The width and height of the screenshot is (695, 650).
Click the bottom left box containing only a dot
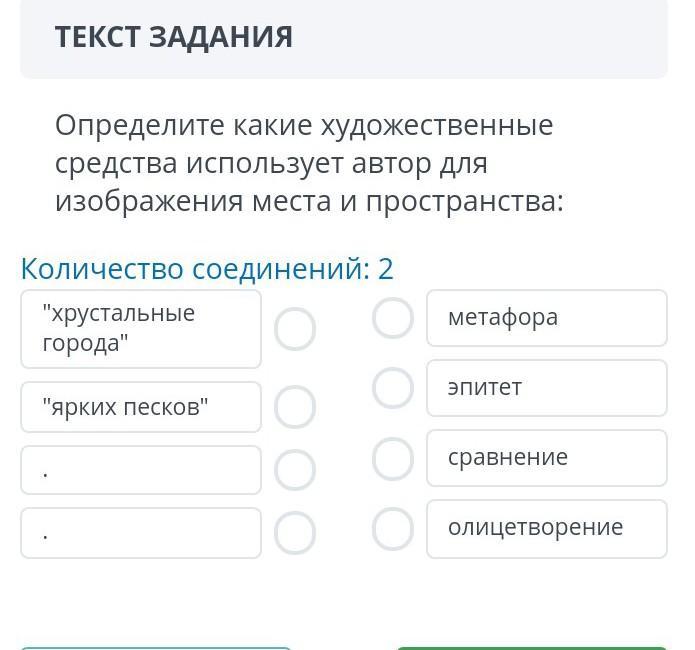coord(141,533)
